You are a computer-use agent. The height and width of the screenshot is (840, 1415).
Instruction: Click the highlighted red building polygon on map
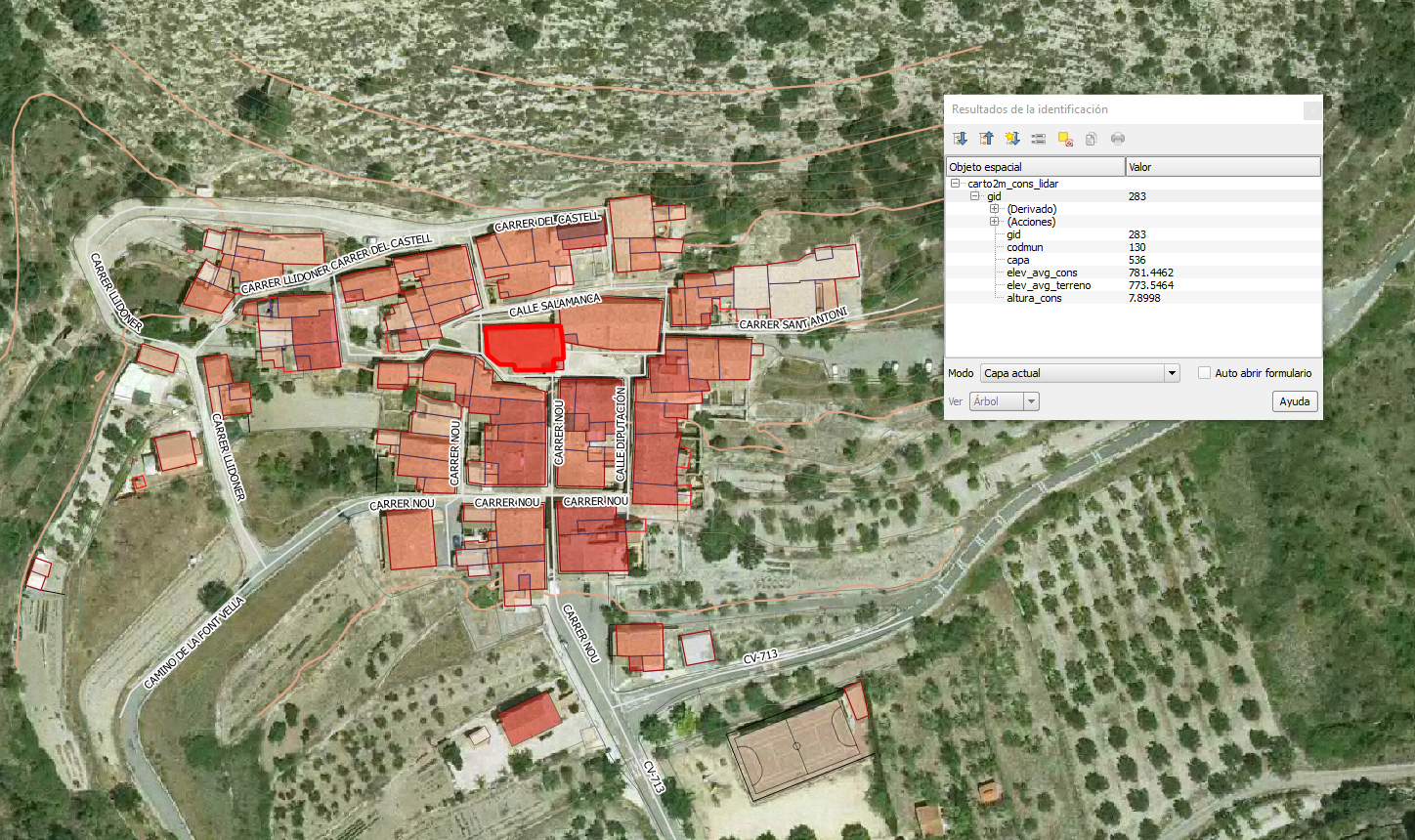(x=525, y=348)
